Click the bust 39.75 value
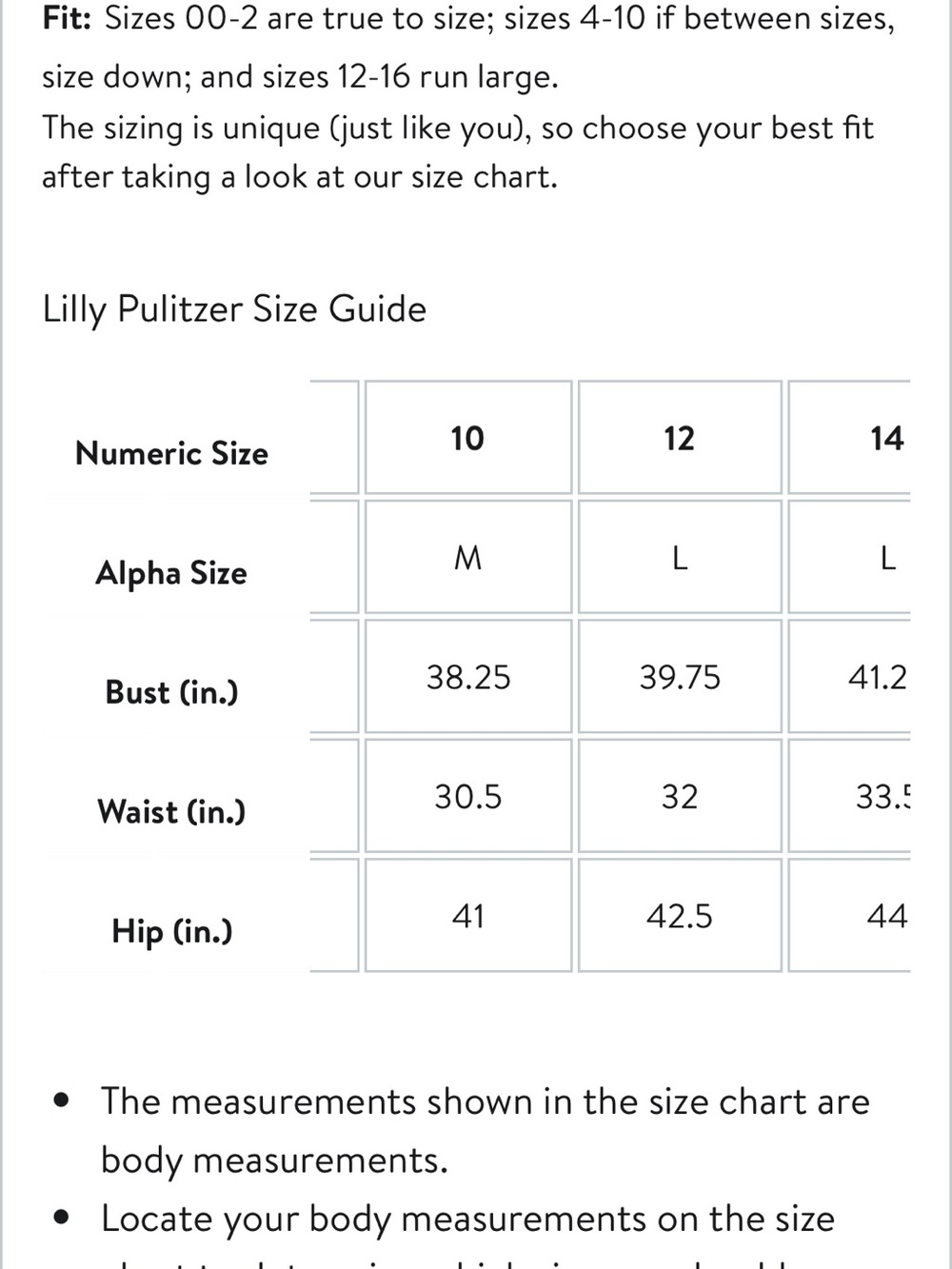This screenshot has width=952, height=1269. [680, 677]
